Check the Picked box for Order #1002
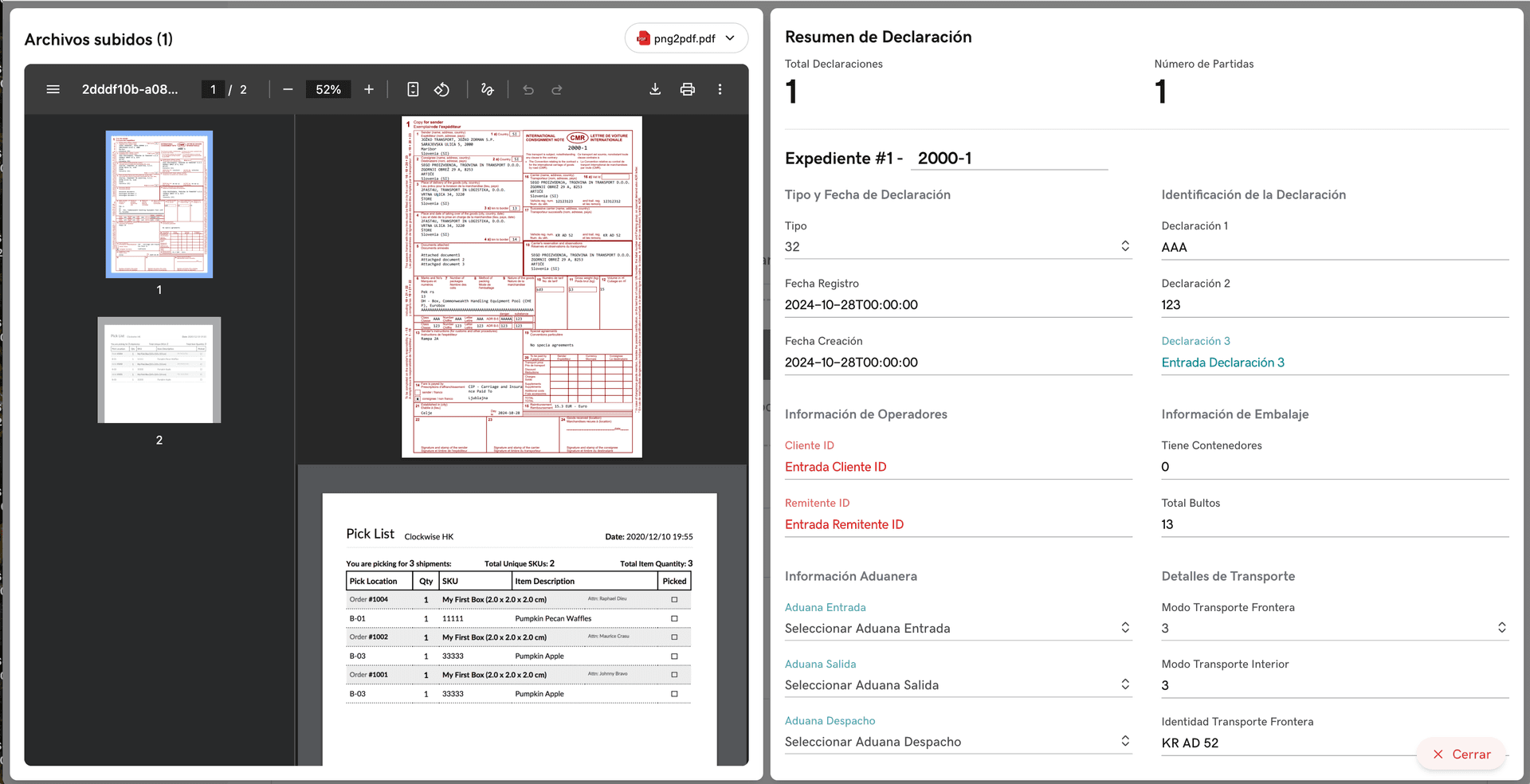 click(674, 637)
